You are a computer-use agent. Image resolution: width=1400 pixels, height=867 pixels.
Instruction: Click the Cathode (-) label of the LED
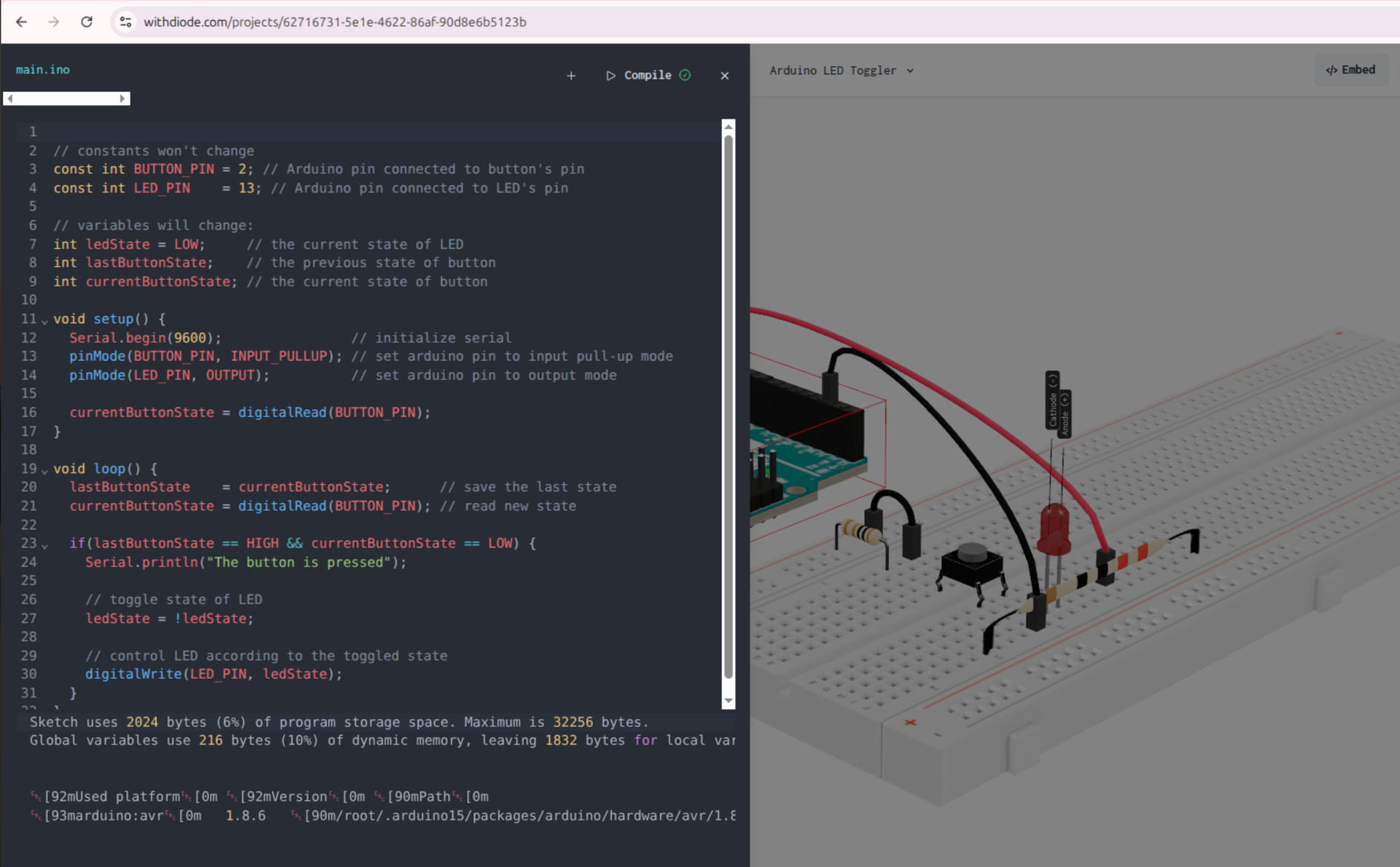pyautogui.click(x=1052, y=400)
